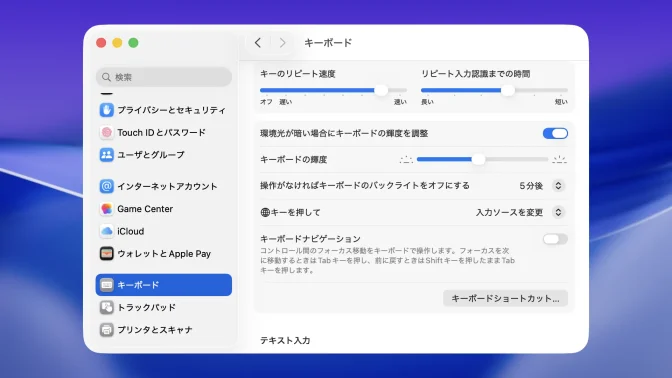Select プライバシーとセキュリティ in sidebar
Image resolution: width=672 pixels, height=378 pixels.
click(164, 110)
